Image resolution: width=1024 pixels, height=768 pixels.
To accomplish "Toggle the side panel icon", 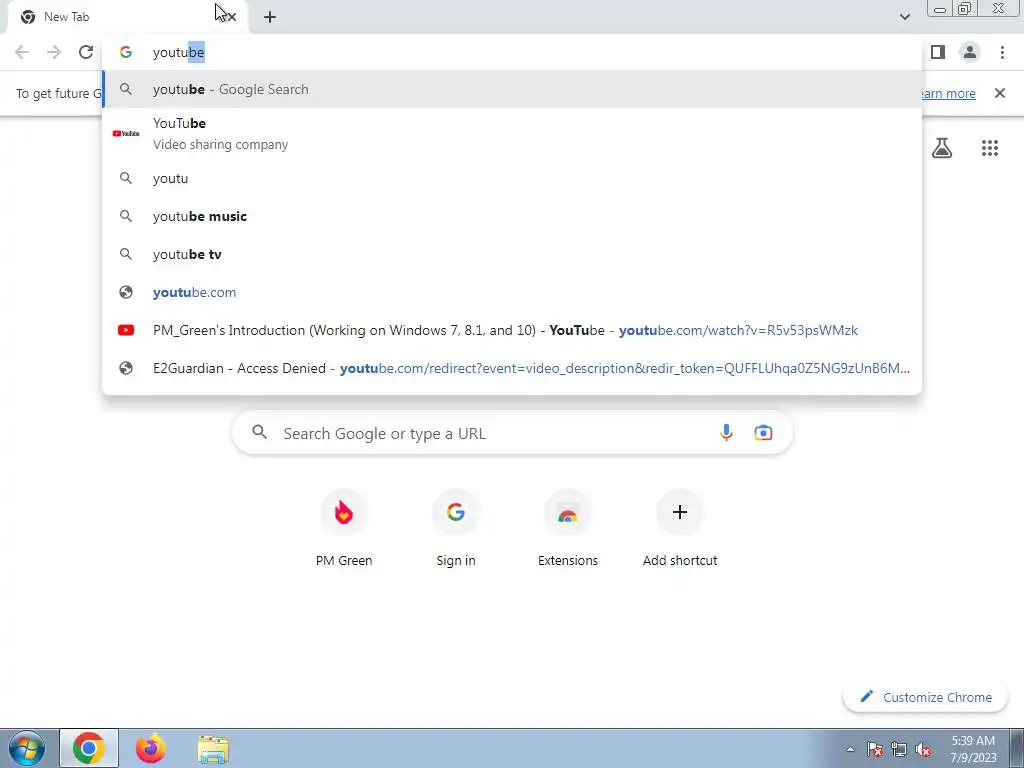I will coord(938,52).
